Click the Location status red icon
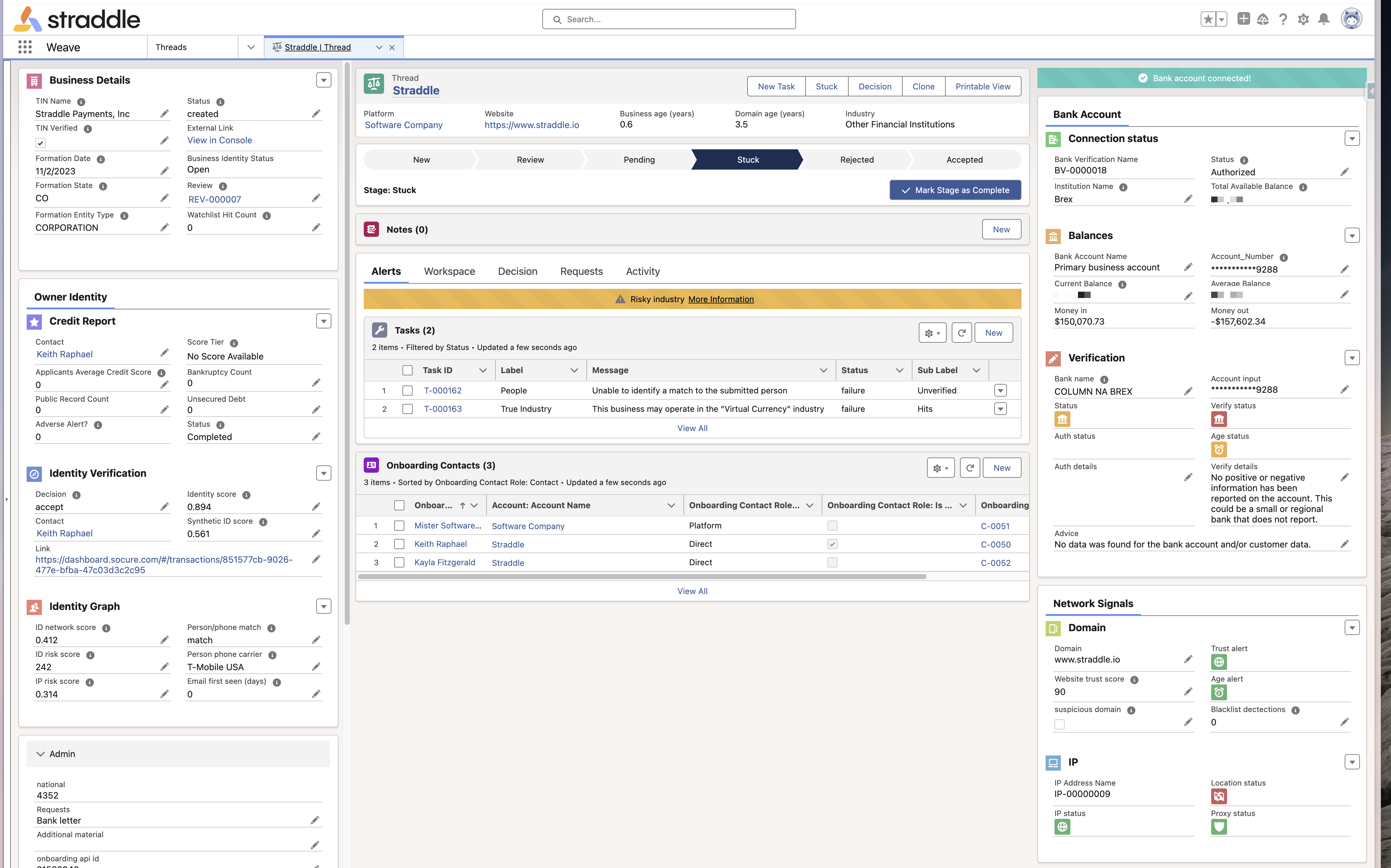Viewport: 1391px width, 868px height. coord(1219,797)
